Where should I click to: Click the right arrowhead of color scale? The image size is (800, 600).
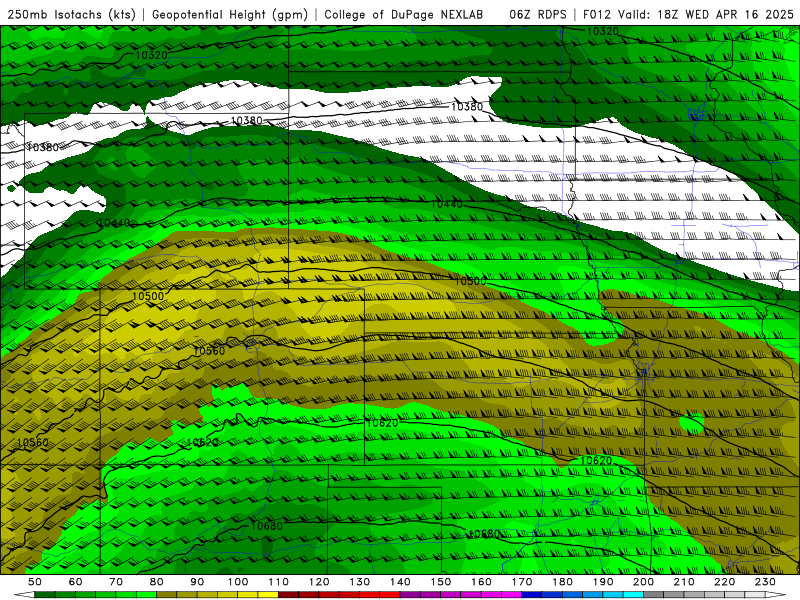coord(776,594)
